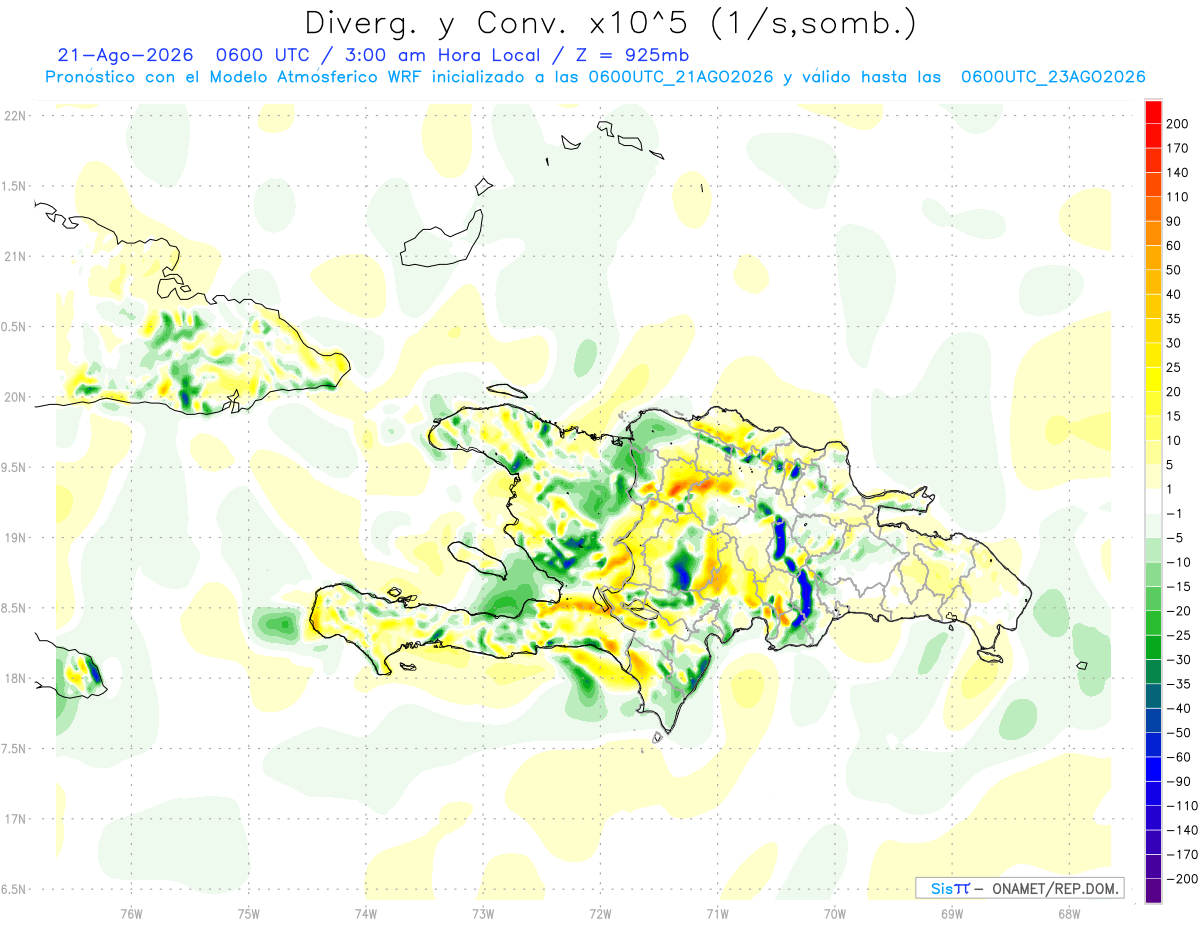Click the '19N' latitude label
Image resolution: width=1200 pixels, height=927 pixels.
pyautogui.click(x=14, y=538)
